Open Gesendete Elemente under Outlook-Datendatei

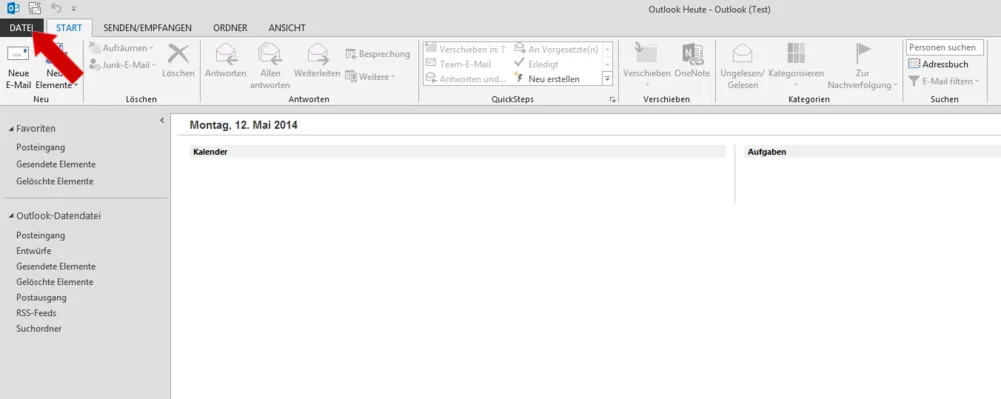56,266
